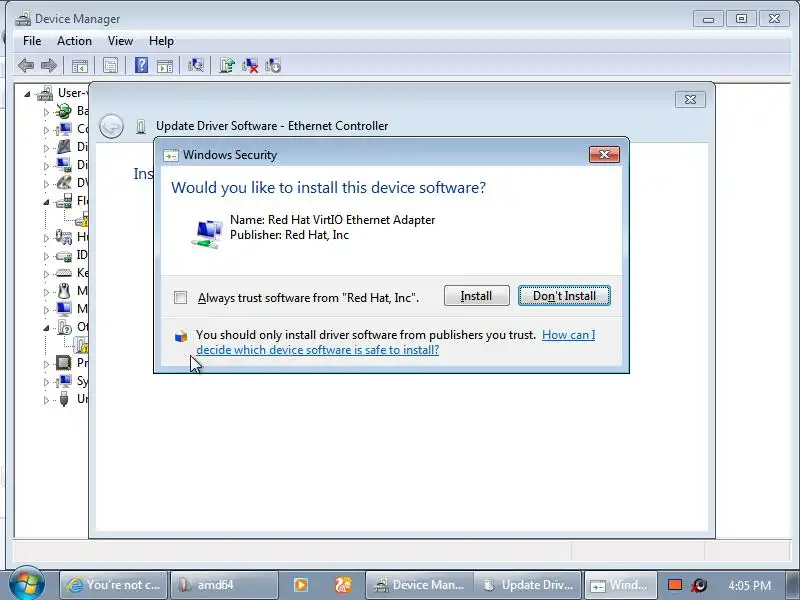
Task: Open the Help menu in Device Manager
Action: click(x=161, y=41)
